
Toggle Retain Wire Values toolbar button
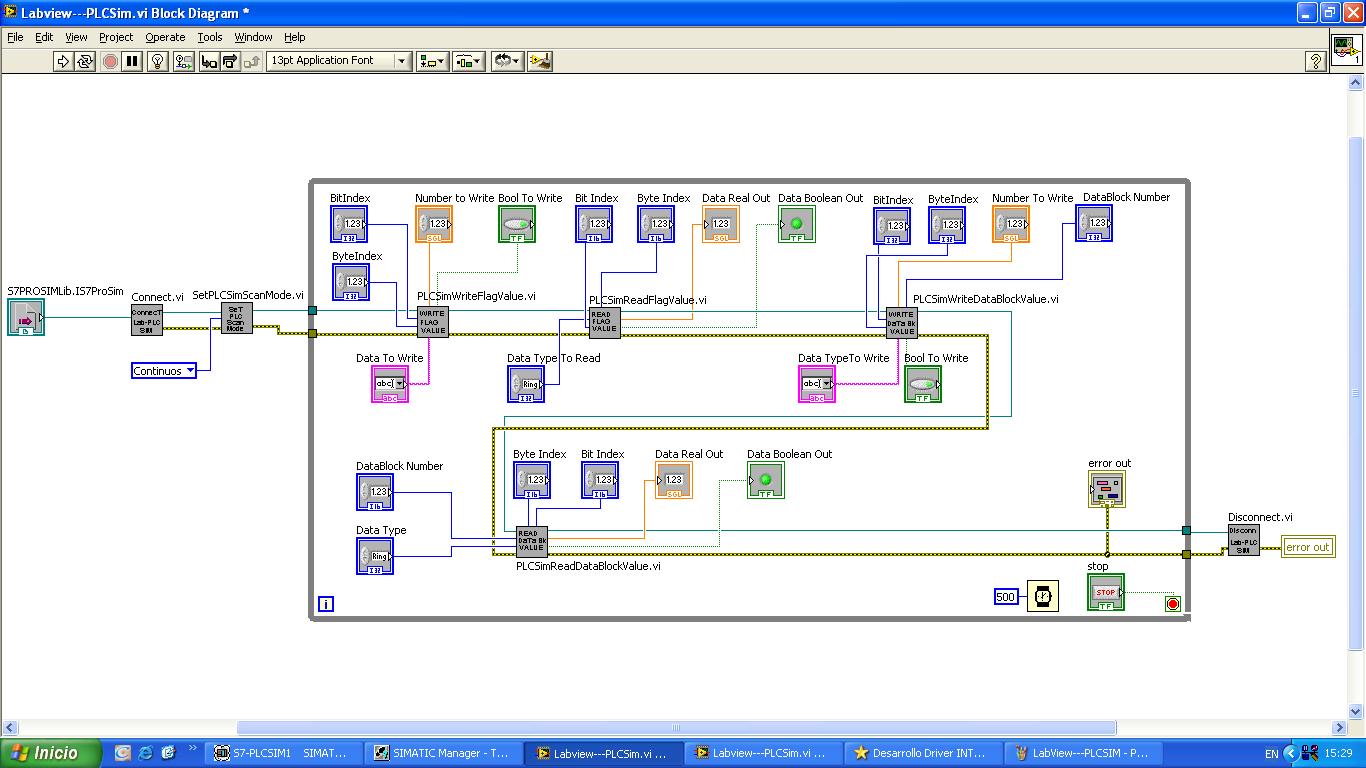pyautogui.click(x=184, y=61)
